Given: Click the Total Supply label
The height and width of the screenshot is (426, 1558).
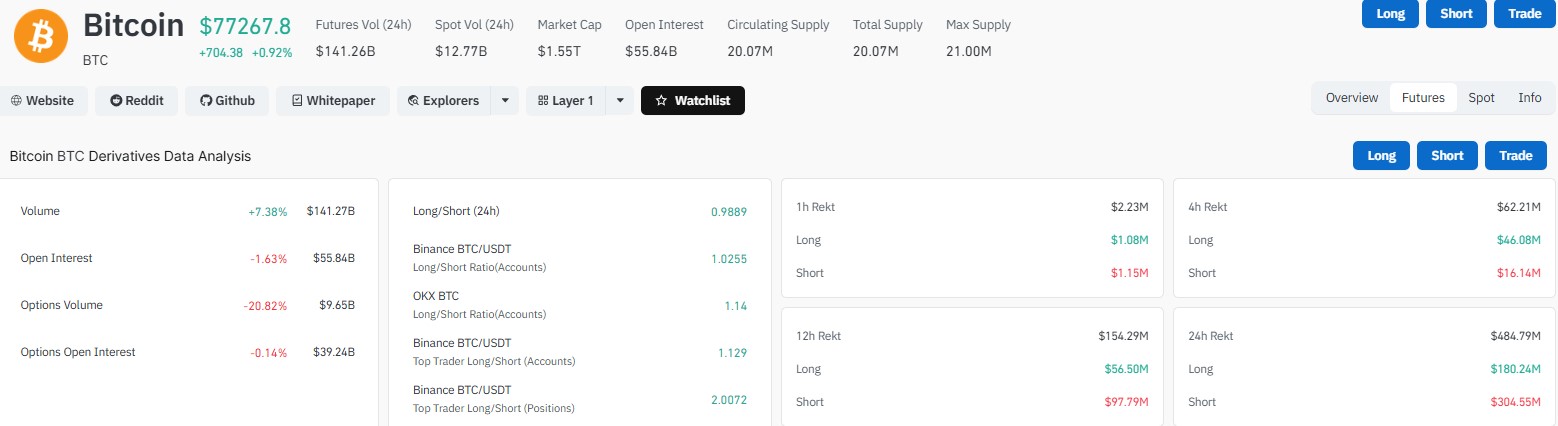Looking at the screenshot, I should 889,25.
